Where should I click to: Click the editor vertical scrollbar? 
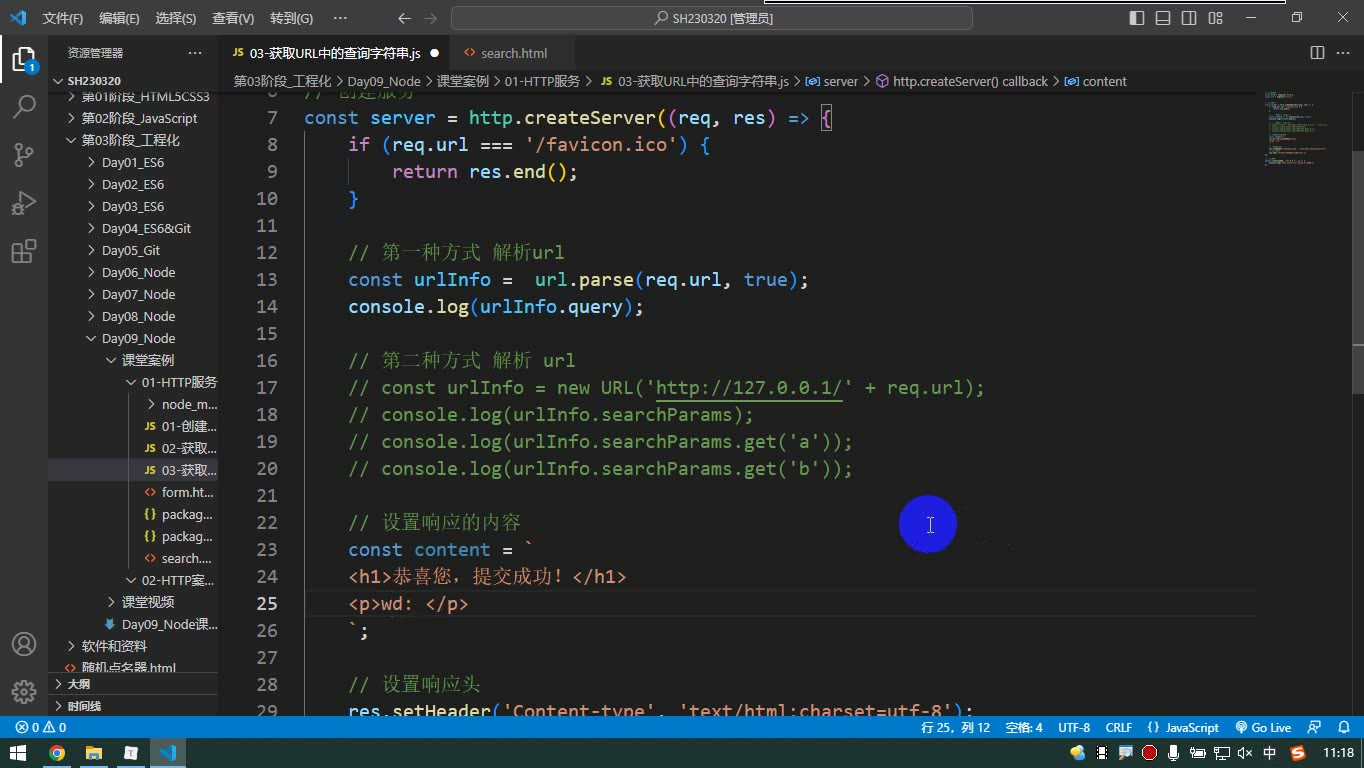[1356, 270]
